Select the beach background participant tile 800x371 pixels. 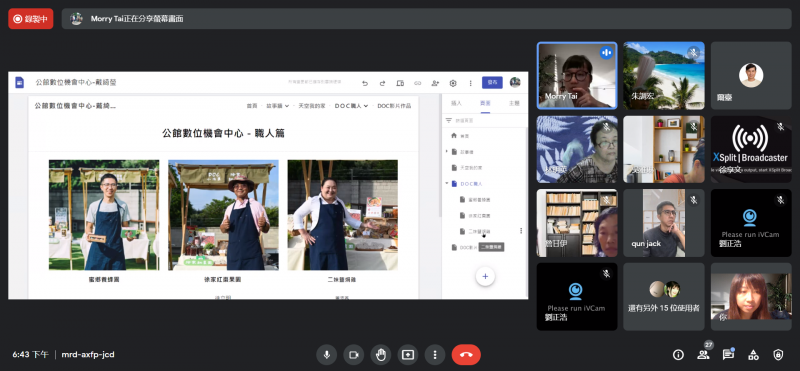click(664, 76)
